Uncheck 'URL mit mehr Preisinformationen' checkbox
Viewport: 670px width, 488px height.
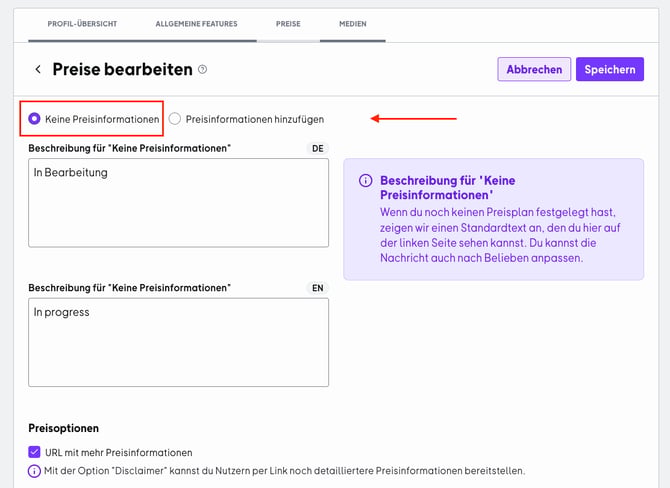(34, 452)
